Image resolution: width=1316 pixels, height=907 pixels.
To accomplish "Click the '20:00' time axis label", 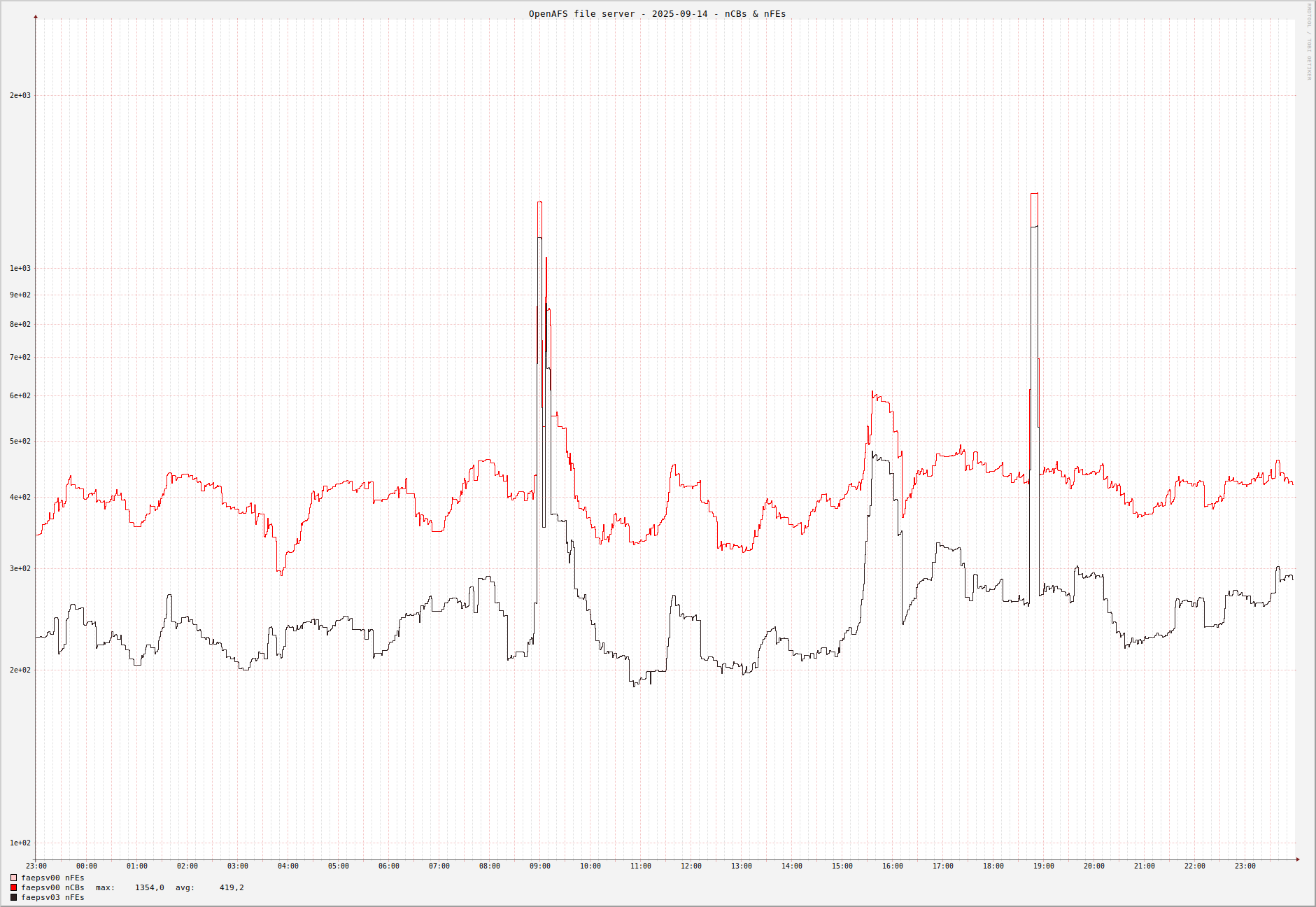I will click(1094, 866).
